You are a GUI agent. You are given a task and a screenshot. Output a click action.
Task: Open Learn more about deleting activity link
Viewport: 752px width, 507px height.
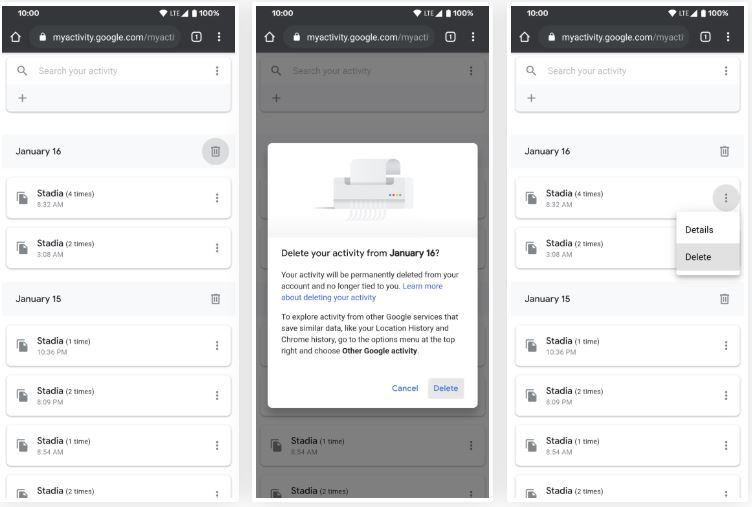[x=362, y=292]
